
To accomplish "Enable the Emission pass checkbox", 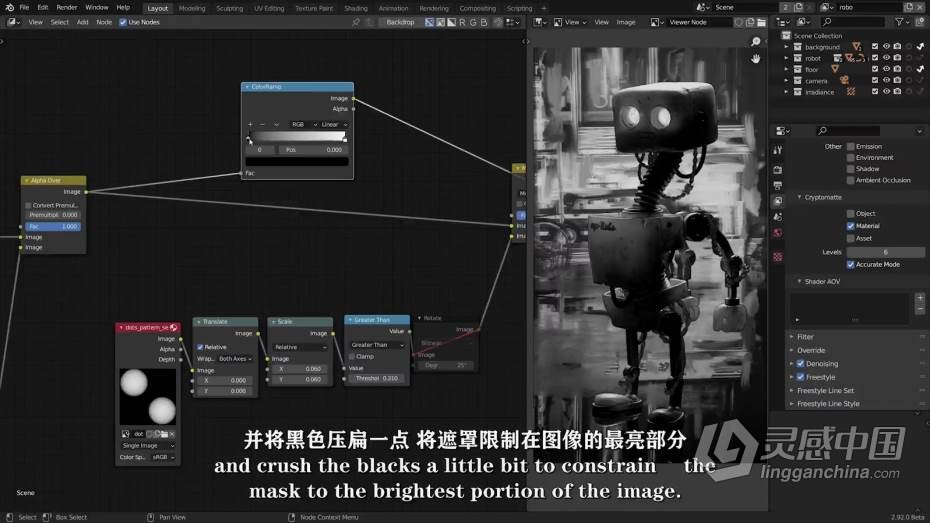I will (851, 146).
